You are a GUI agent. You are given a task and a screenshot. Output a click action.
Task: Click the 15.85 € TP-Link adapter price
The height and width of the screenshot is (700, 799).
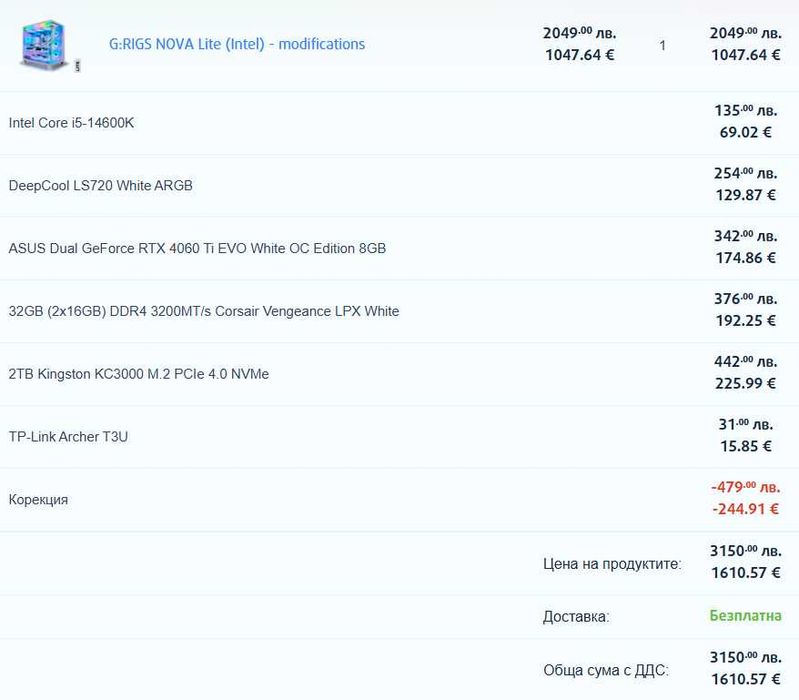pyautogui.click(x=745, y=446)
